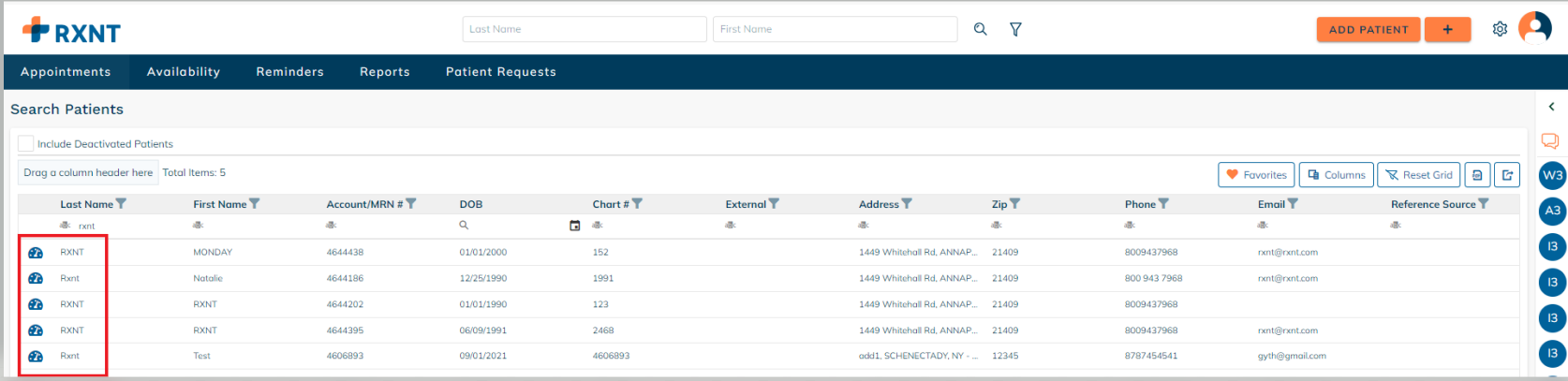Open the Chart # filter operator selector
The height and width of the screenshot is (381, 1568).
click(597, 226)
